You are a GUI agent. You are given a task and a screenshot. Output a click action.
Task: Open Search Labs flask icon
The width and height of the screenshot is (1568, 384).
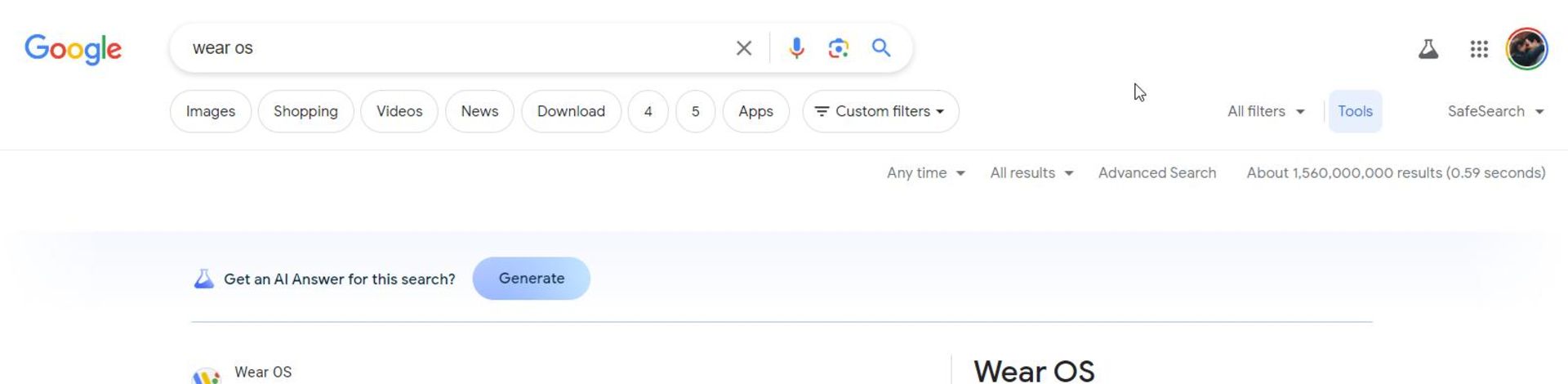(x=1428, y=49)
